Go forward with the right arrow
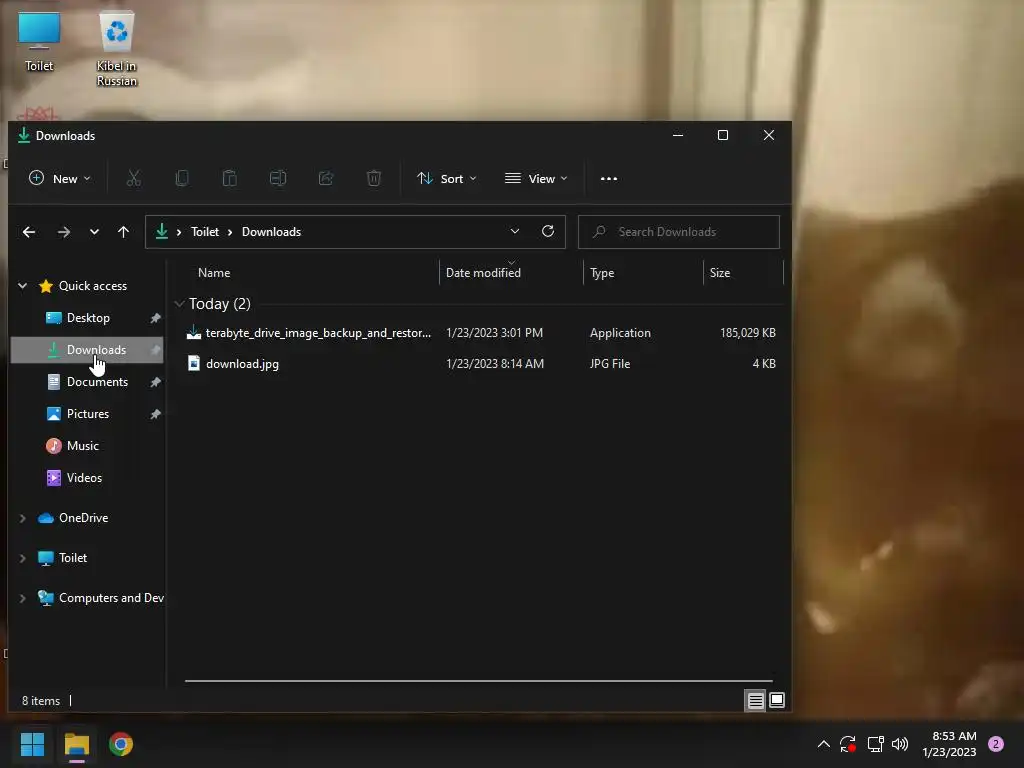Image resolution: width=1024 pixels, height=768 pixels. click(63, 232)
